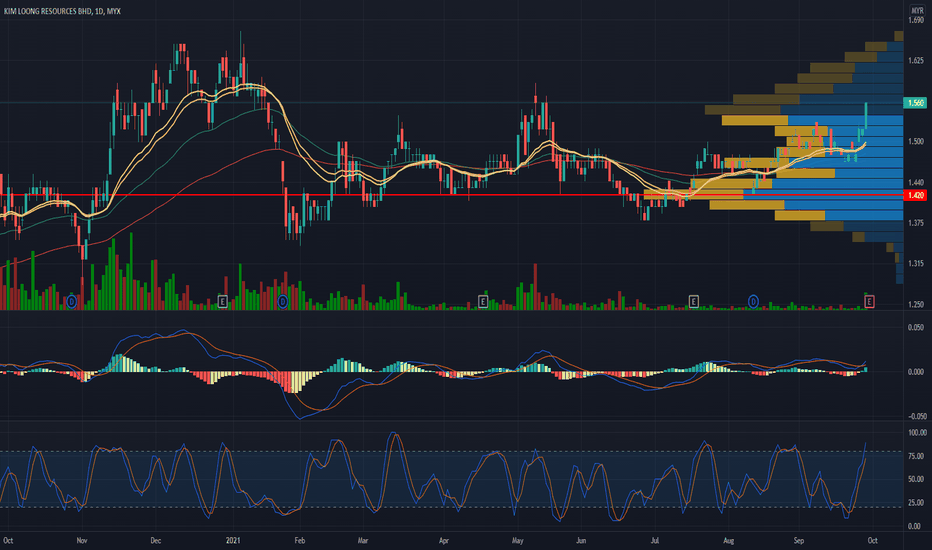
Task: Select the green 1.560 current price label
Action: [915, 103]
